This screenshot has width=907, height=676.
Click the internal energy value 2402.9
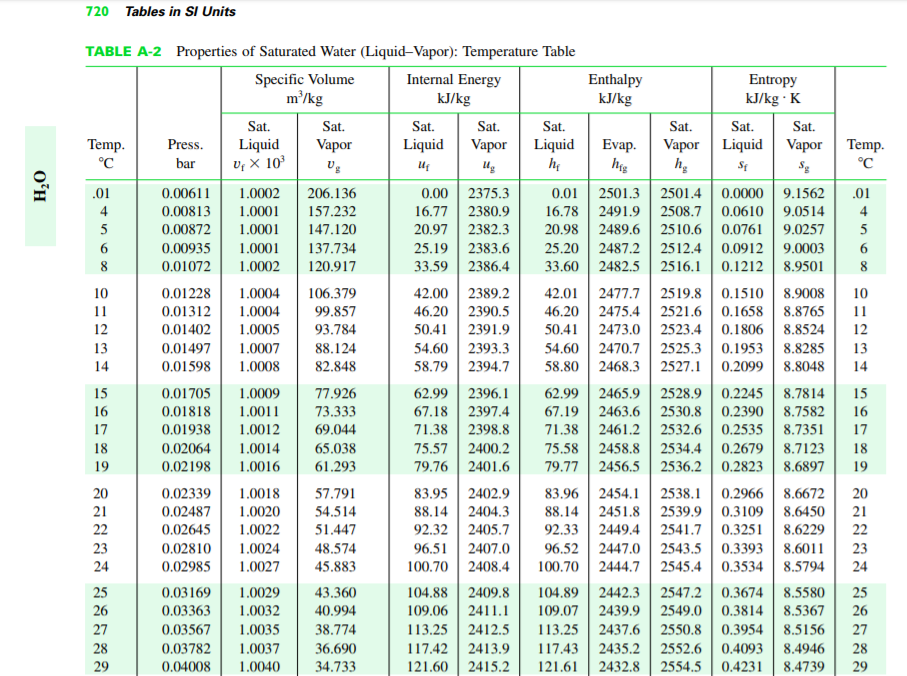(x=488, y=493)
